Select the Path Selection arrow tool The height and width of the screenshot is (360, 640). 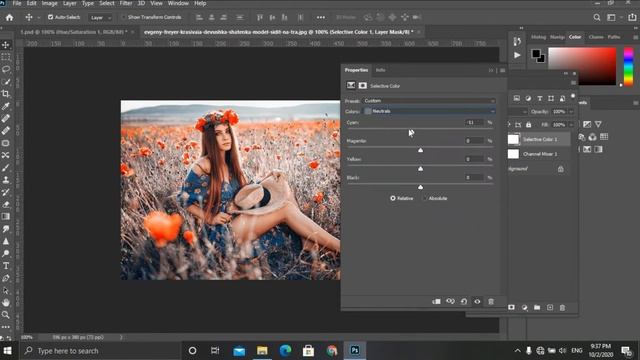coord(6,290)
